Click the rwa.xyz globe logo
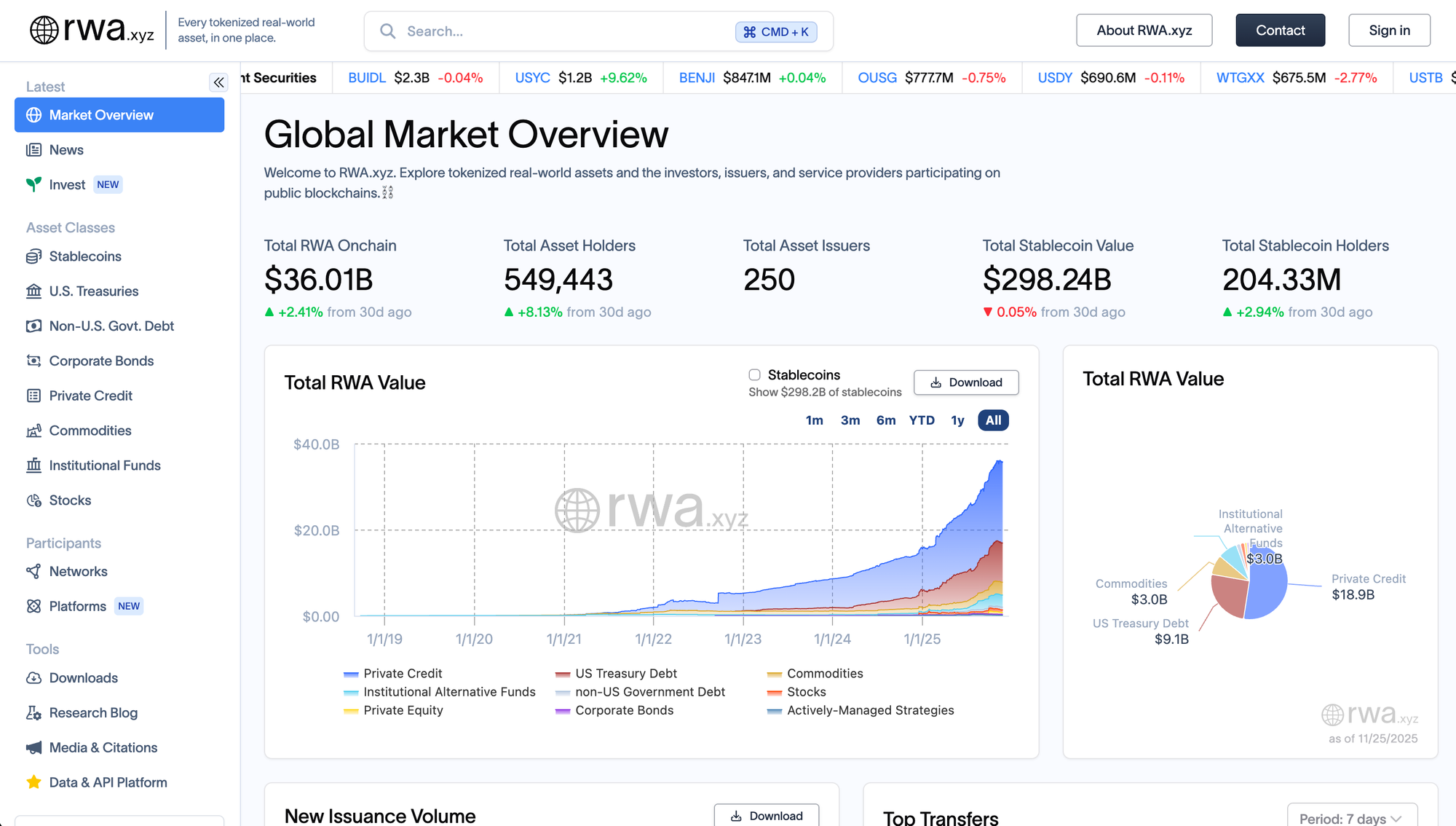 point(44,31)
